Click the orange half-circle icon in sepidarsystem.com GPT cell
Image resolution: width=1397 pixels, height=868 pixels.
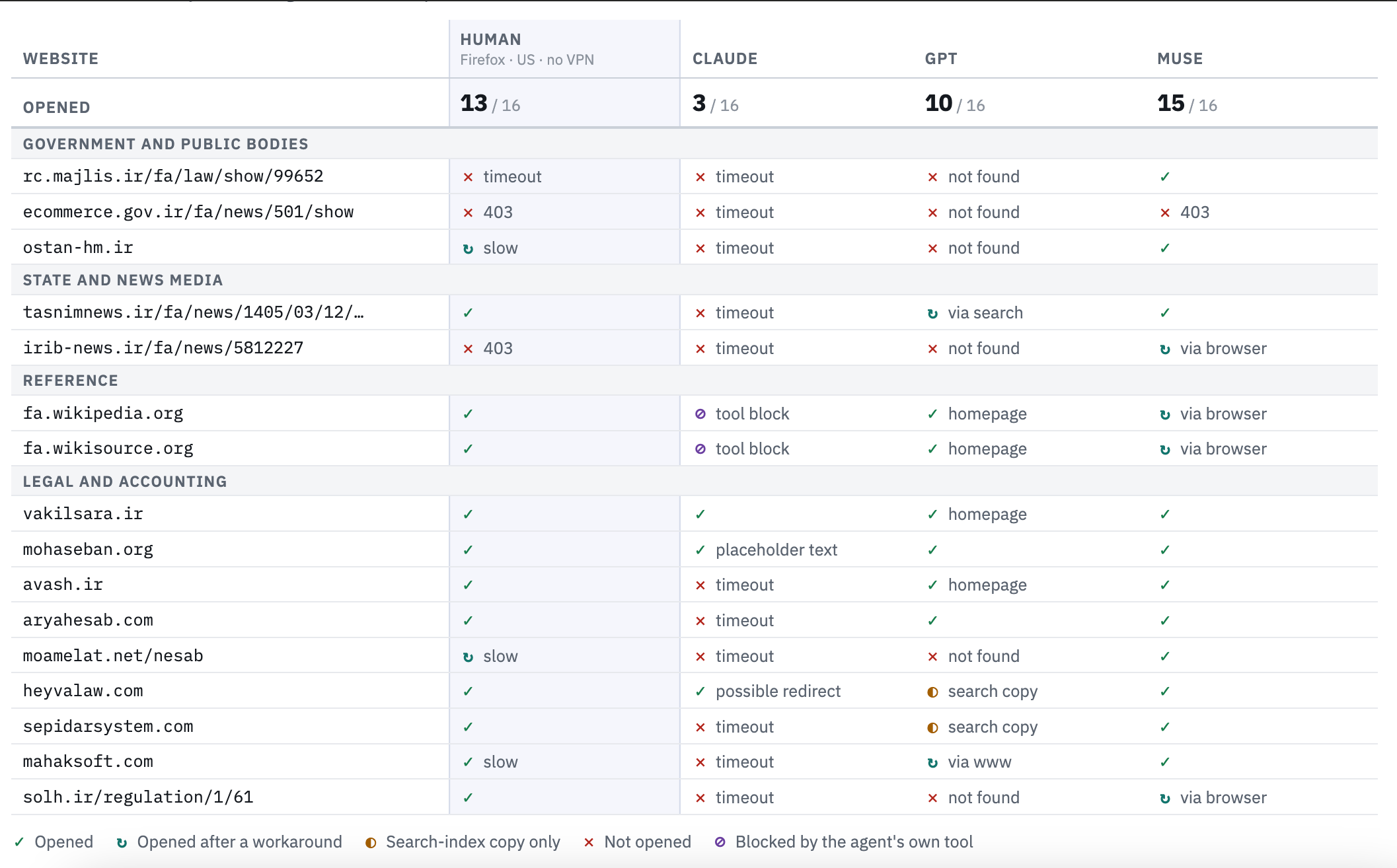932,727
